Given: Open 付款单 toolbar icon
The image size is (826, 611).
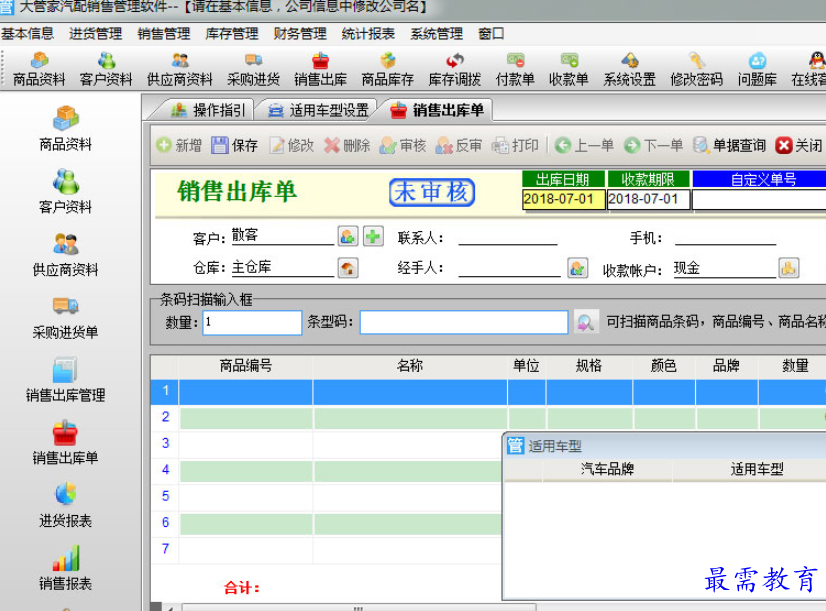Looking at the screenshot, I should pos(515,70).
